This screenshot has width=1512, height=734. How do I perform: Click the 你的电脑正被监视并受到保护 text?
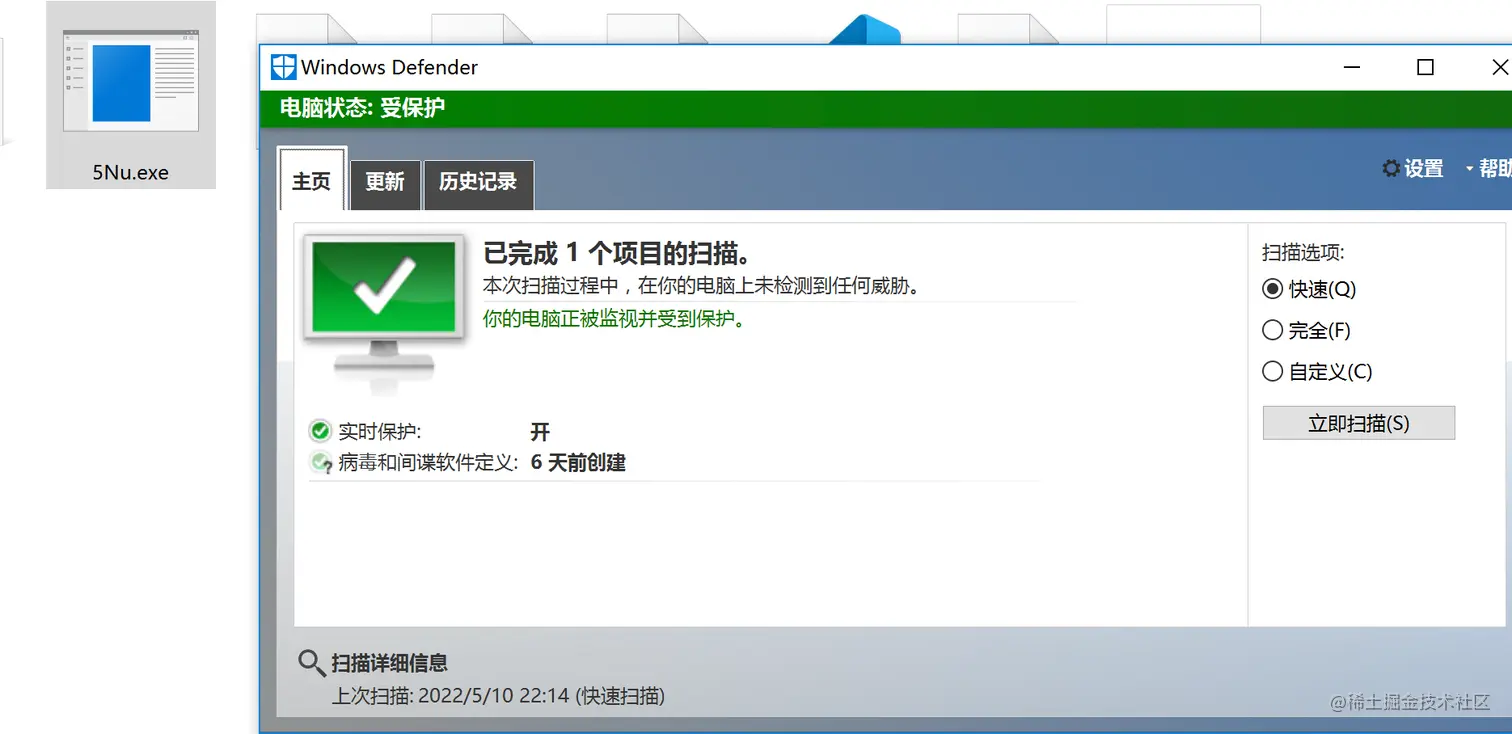pyautogui.click(x=615, y=319)
